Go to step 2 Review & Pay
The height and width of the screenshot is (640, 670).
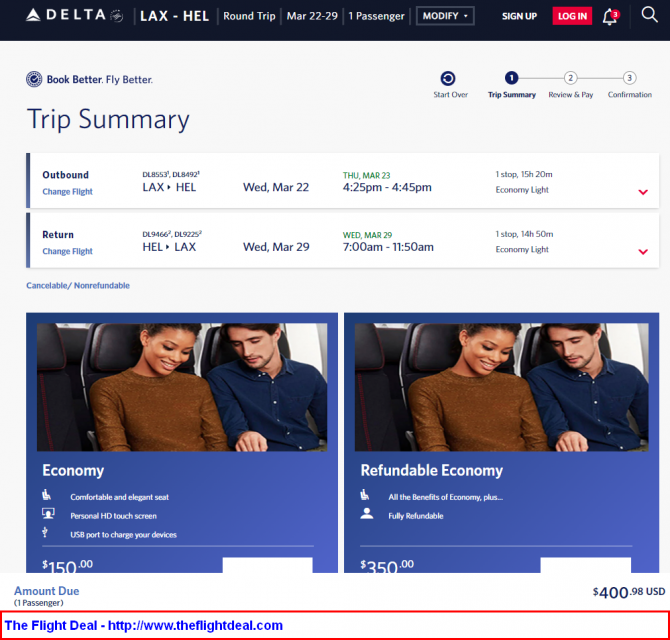pos(570,78)
